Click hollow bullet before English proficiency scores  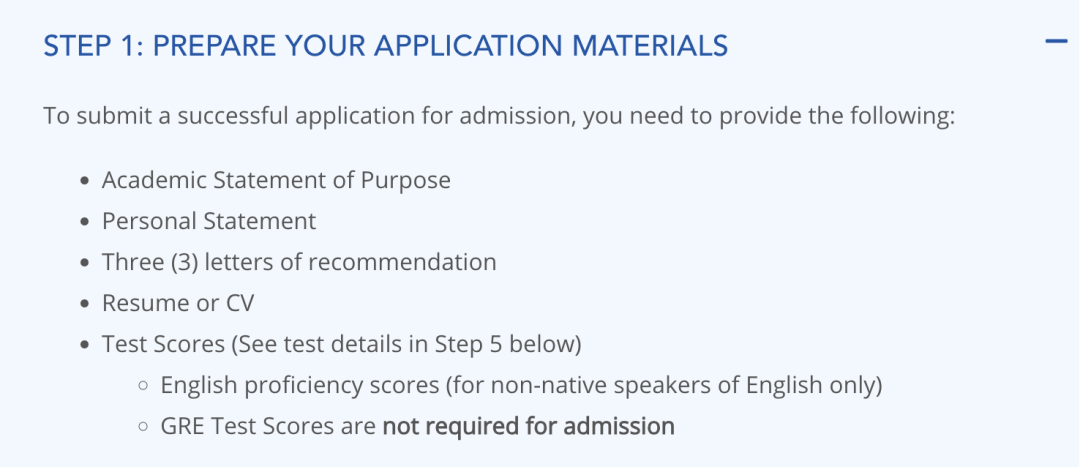coord(143,386)
